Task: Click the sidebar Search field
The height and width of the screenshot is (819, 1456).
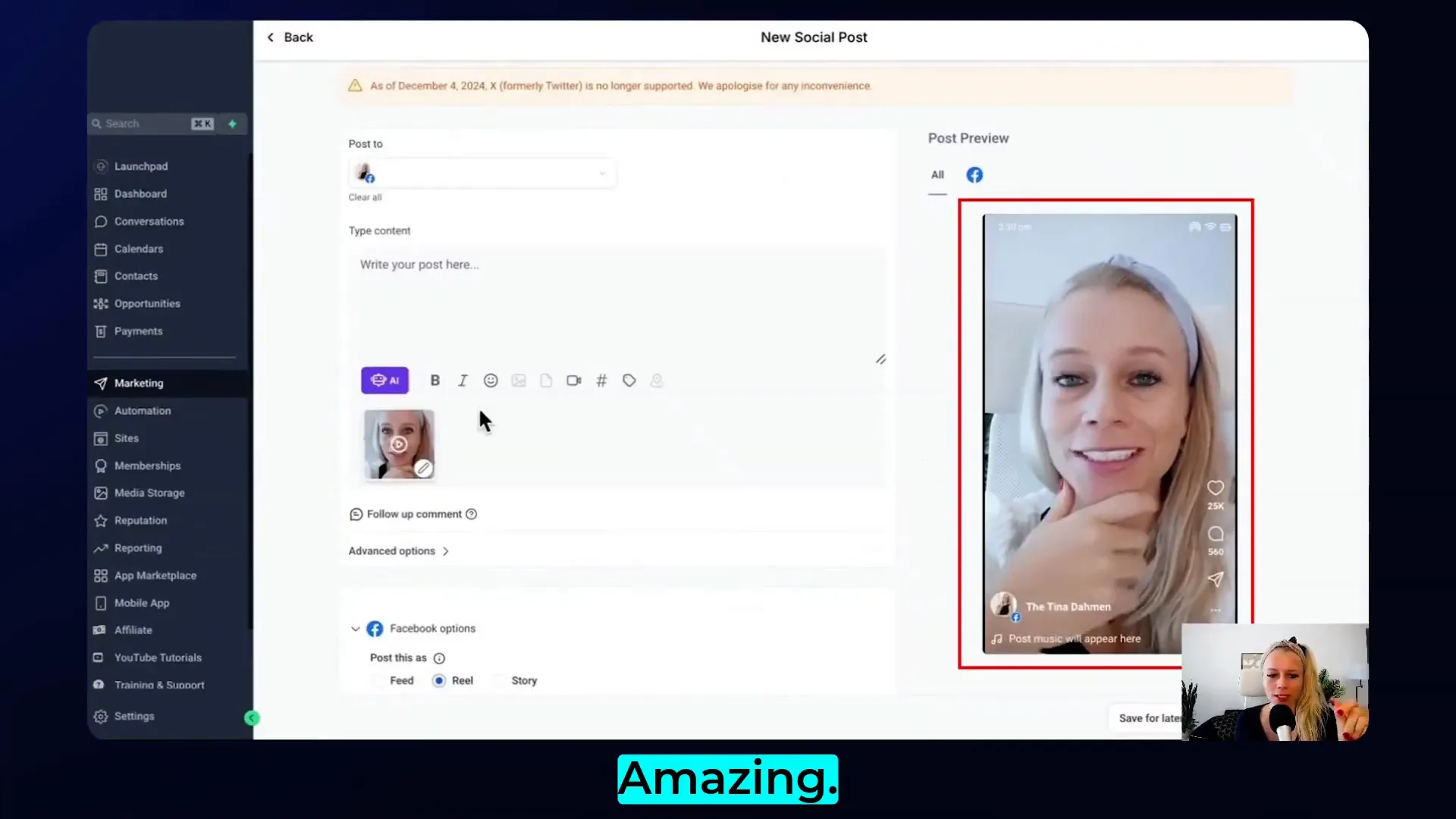Action: (152, 124)
